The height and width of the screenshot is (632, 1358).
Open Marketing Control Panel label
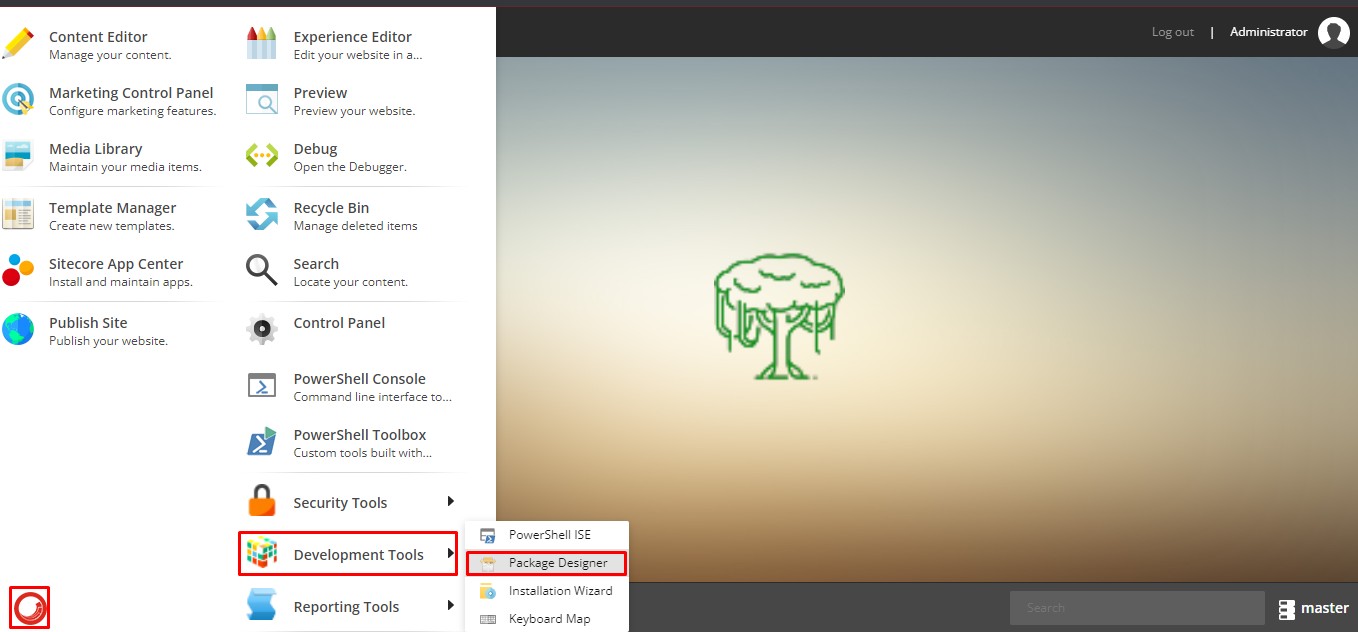(131, 93)
